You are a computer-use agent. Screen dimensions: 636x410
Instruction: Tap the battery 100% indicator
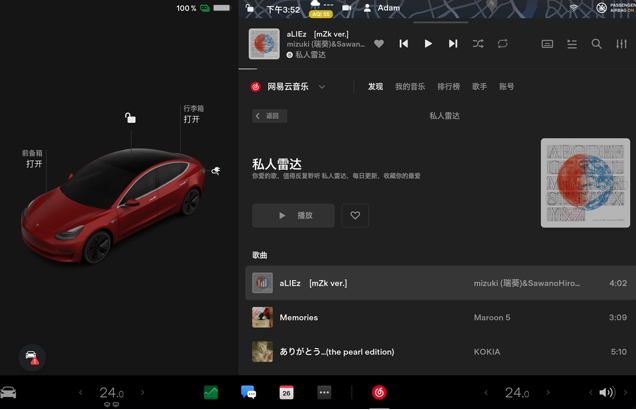[203, 8]
